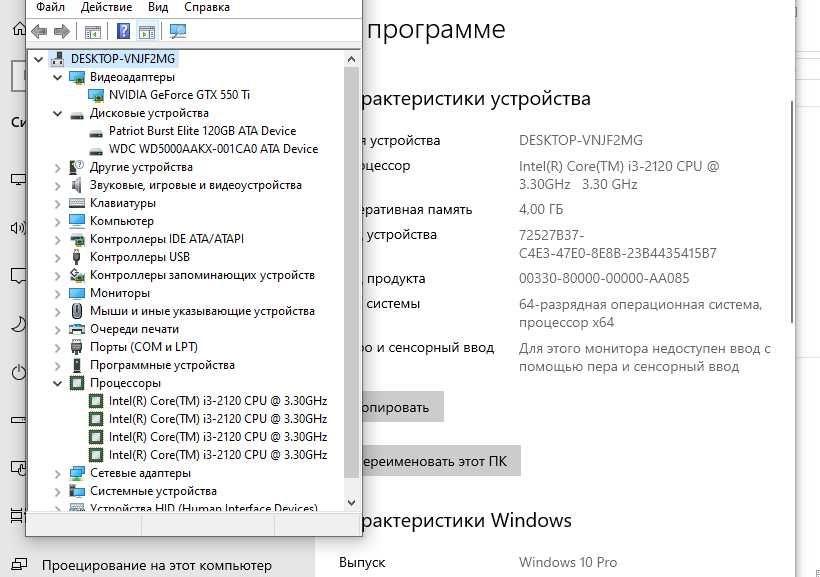Screen dimensions: 820x577
Task: Collapse the Дисковые устройства category
Action: (58, 114)
